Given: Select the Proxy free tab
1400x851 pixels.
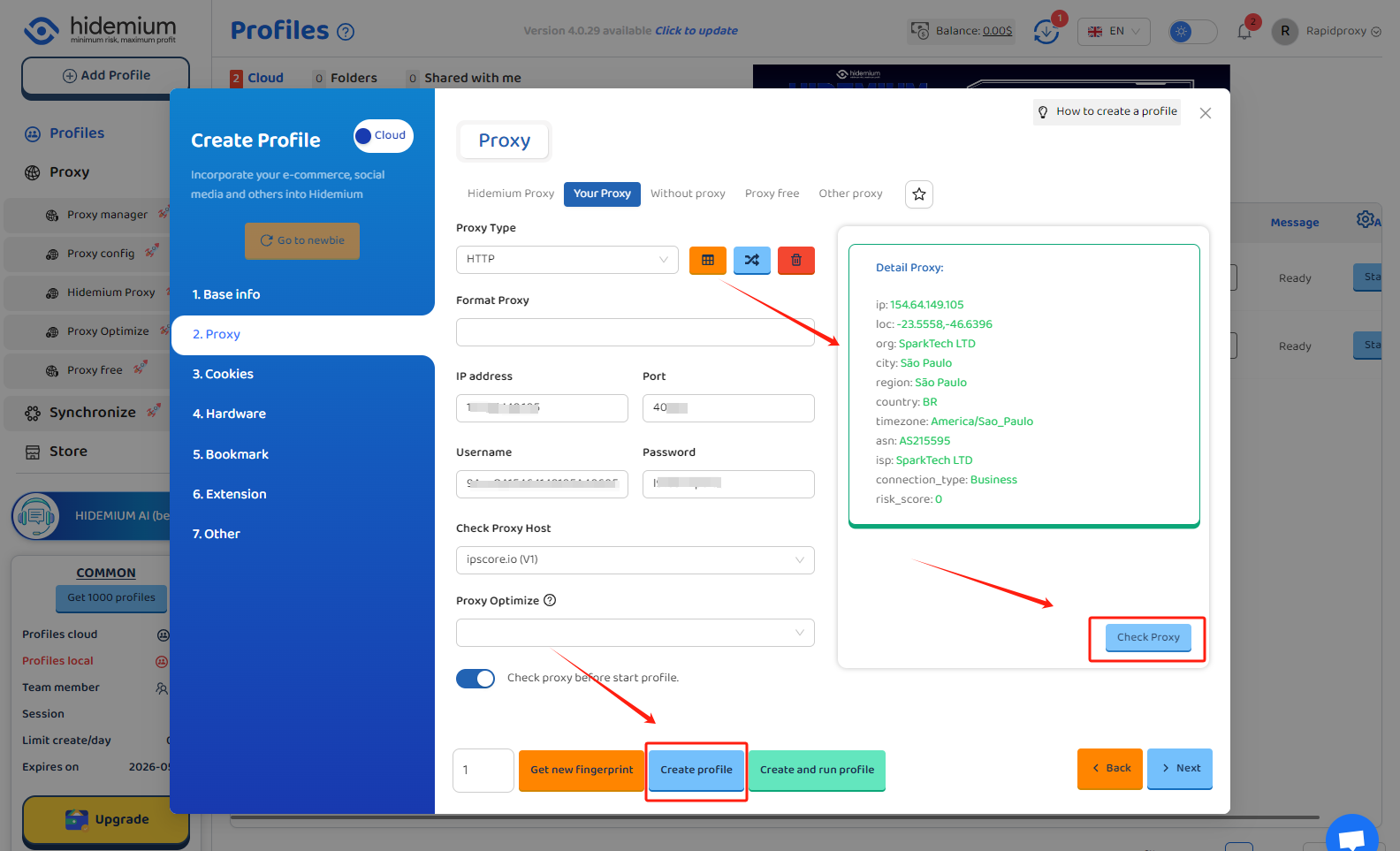Looking at the screenshot, I should coord(772,194).
